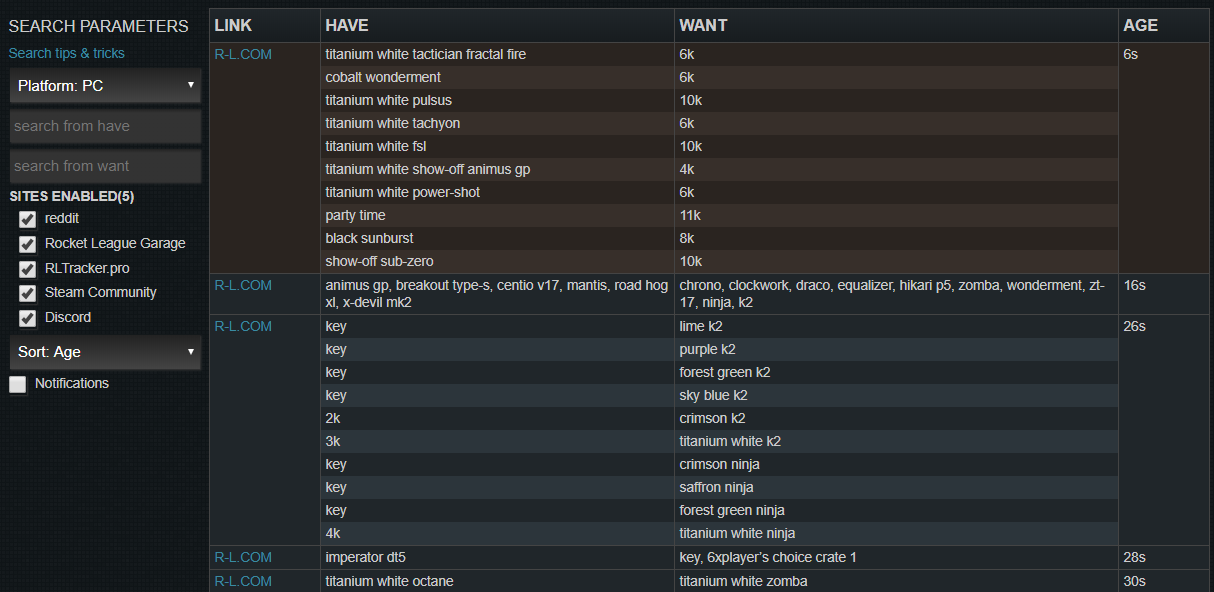
Task: Toggle the reddit site checkbox
Action: (x=28, y=219)
